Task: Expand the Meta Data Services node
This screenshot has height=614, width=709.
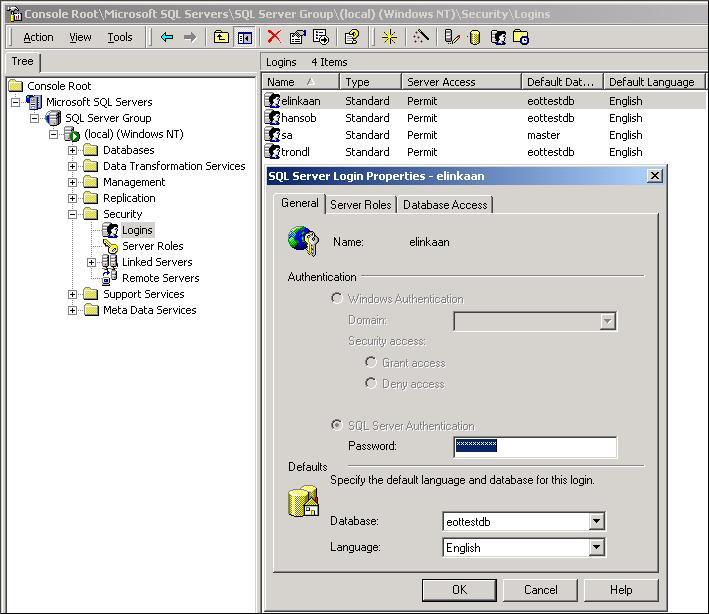Action: pos(72,310)
